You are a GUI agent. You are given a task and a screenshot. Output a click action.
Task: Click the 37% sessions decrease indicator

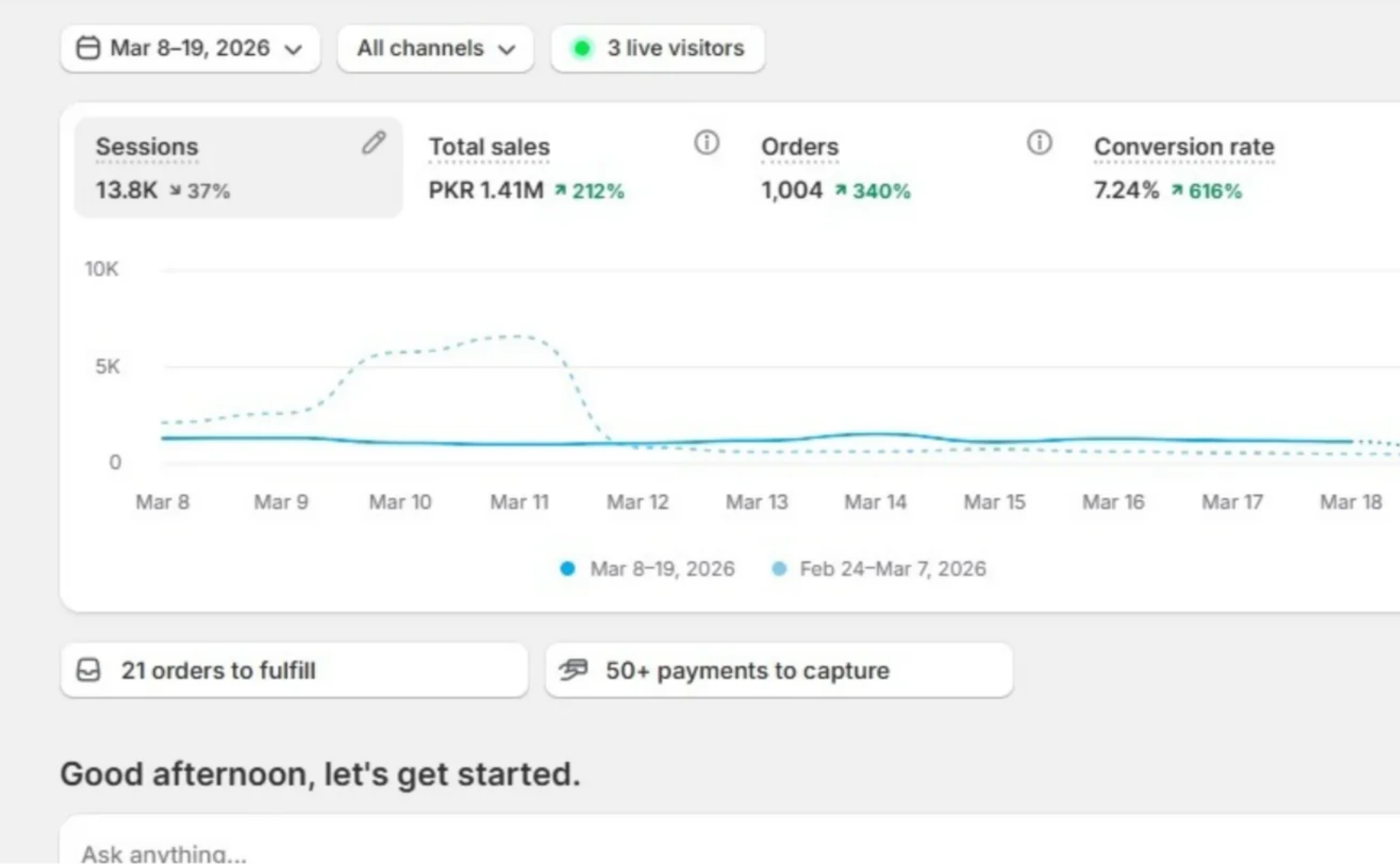(200, 191)
